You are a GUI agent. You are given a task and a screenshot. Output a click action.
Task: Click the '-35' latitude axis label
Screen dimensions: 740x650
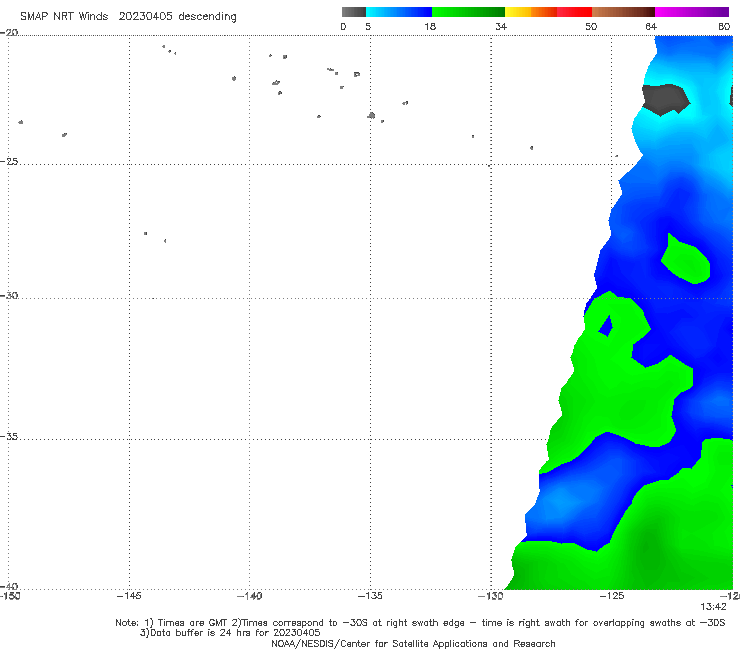[x=9, y=436]
